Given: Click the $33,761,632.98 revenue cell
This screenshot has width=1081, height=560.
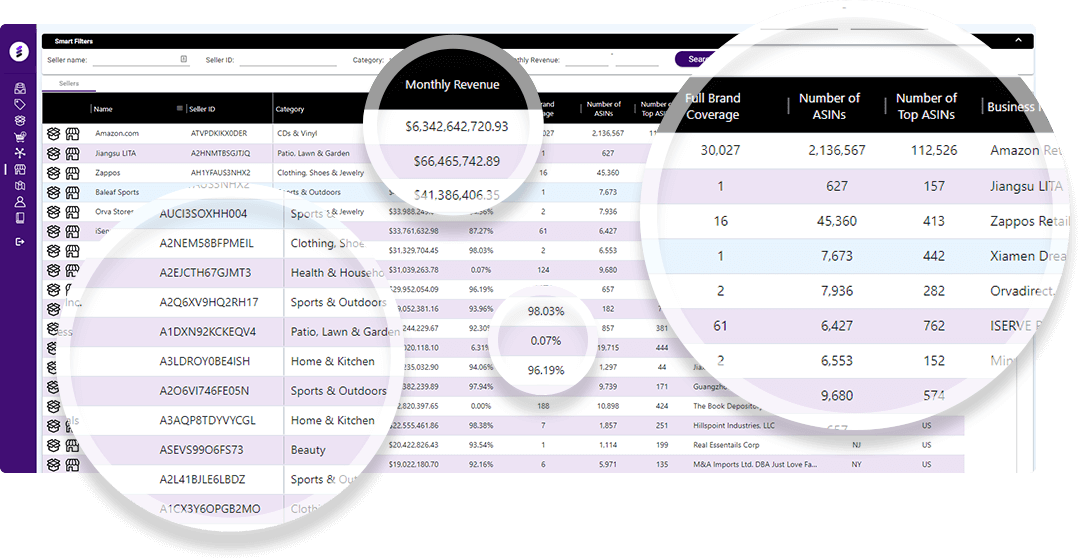Looking at the screenshot, I should [414, 231].
